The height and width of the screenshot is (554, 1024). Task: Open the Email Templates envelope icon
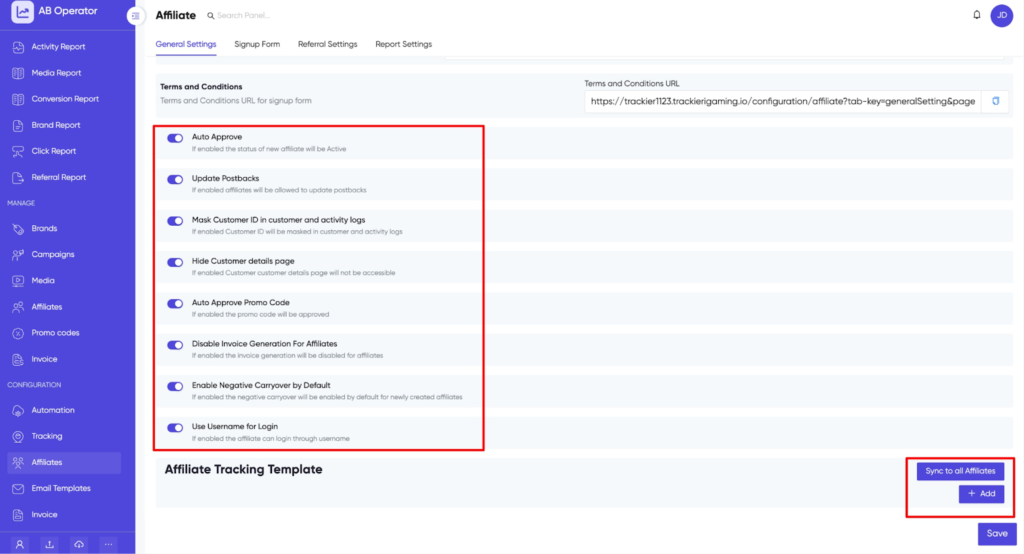tap(18, 489)
